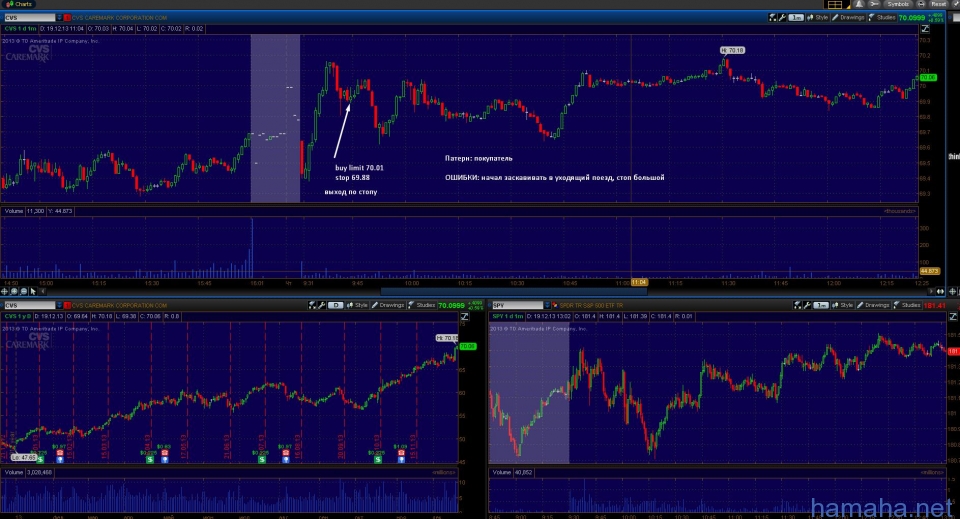Click the Symbols button
The width and height of the screenshot is (960, 519).
coord(898,4)
